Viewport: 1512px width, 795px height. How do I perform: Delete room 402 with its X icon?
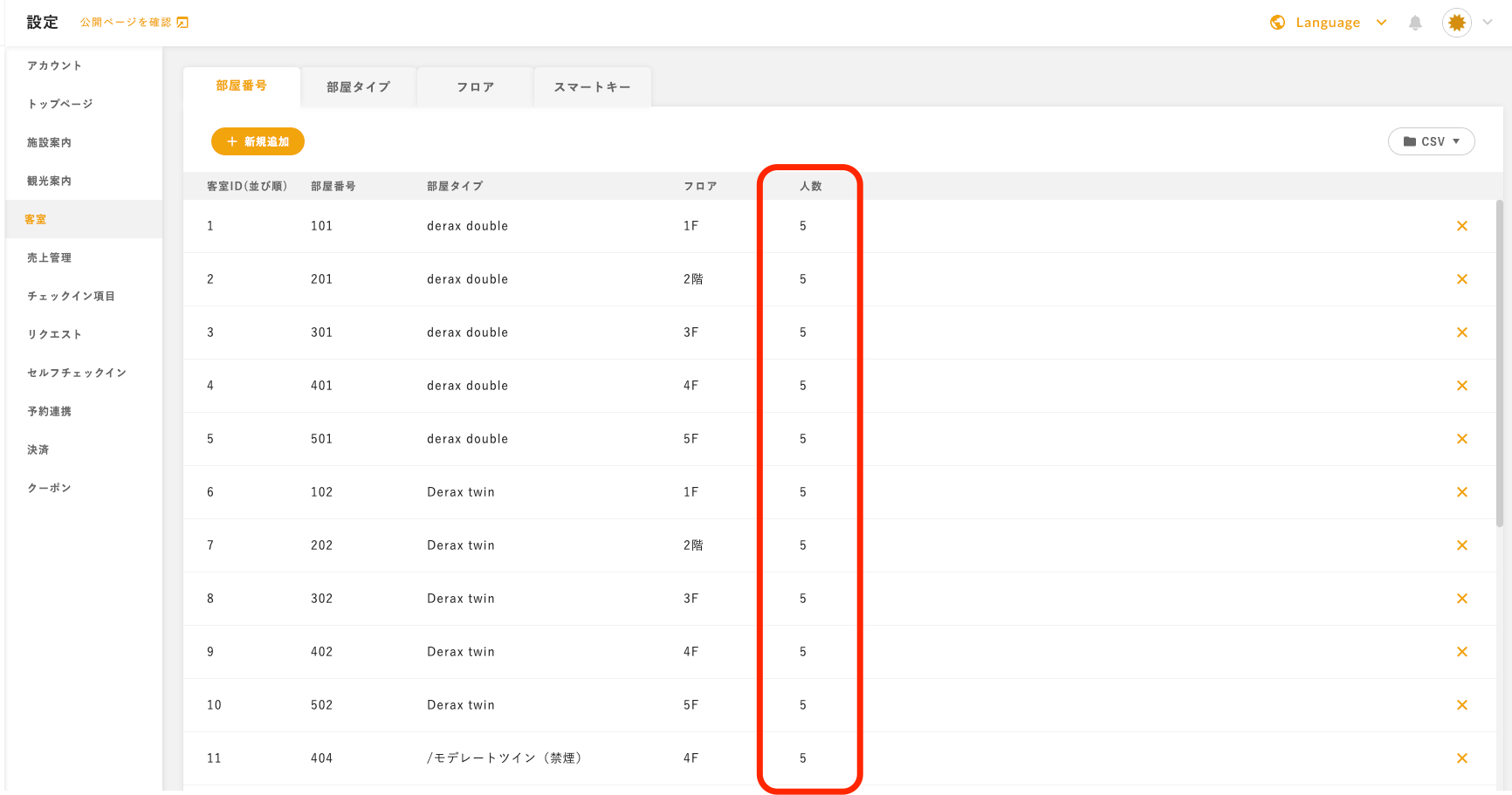tap(1462, 652)
